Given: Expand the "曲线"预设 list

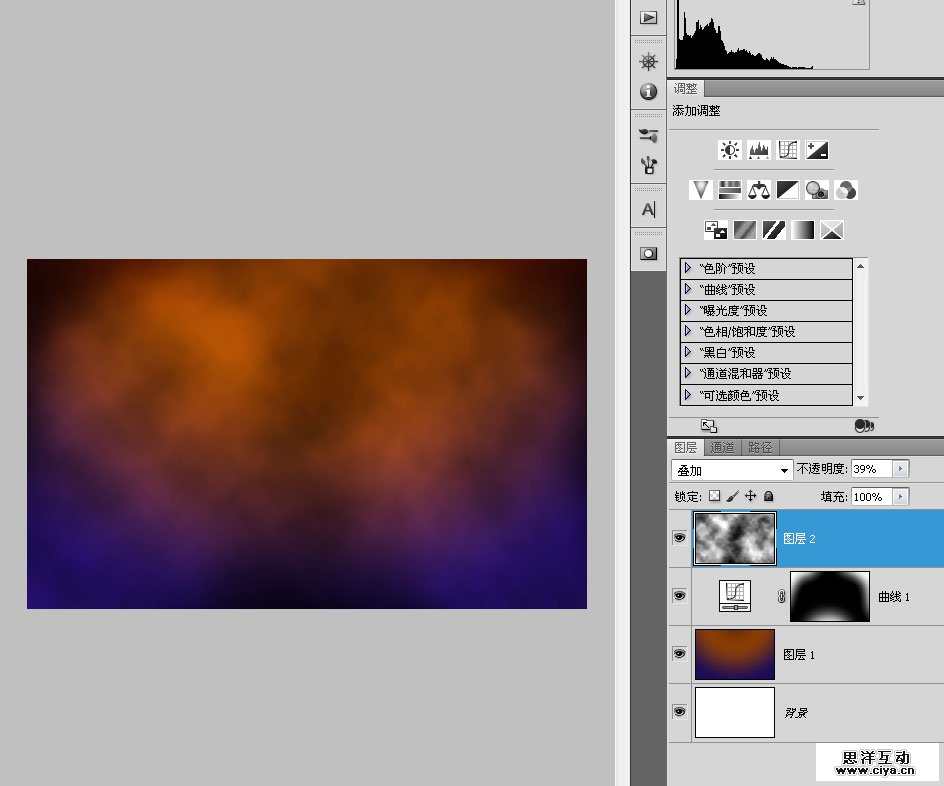Looking at the screenshot, I should pos(688,289).
